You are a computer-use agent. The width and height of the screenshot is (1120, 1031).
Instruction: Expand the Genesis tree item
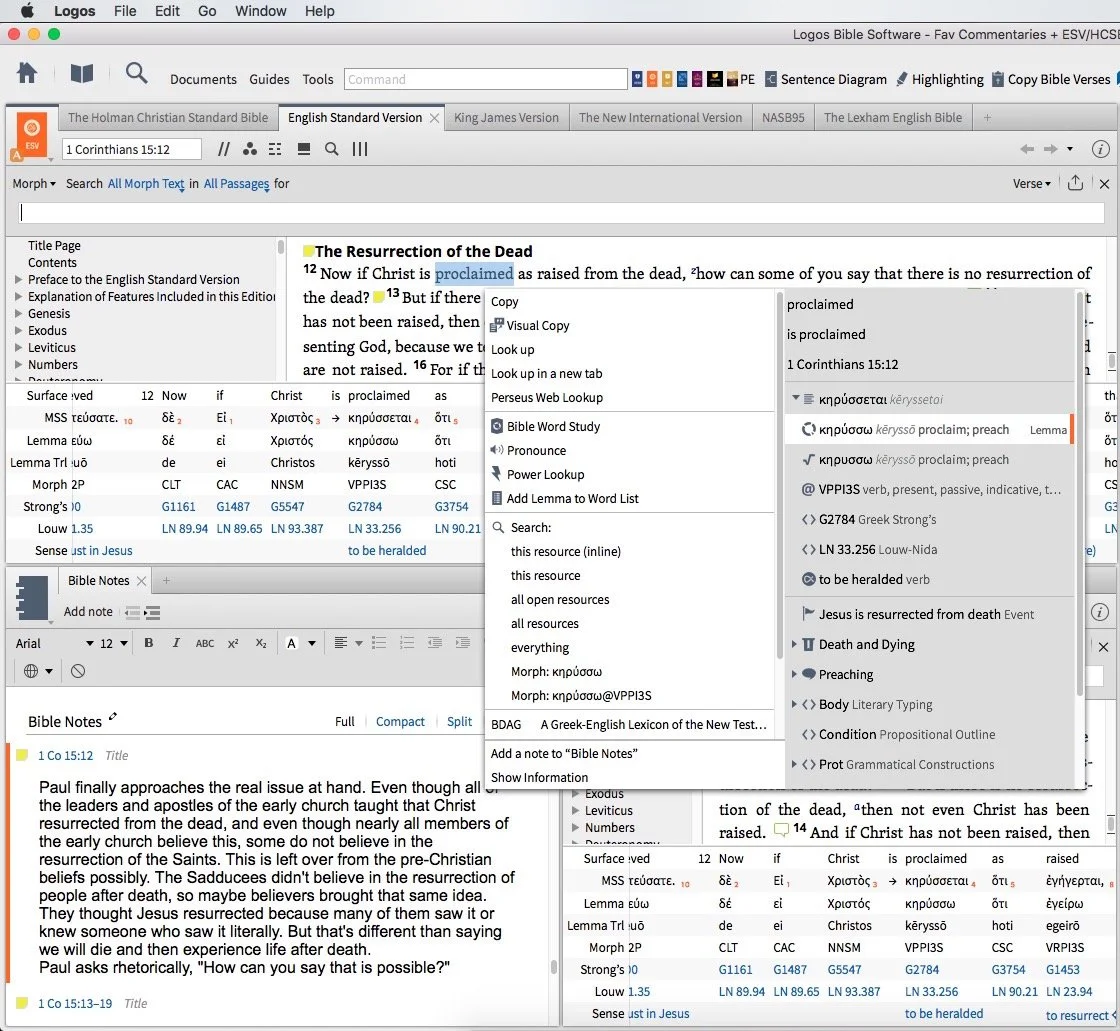(x=19, y=313)
